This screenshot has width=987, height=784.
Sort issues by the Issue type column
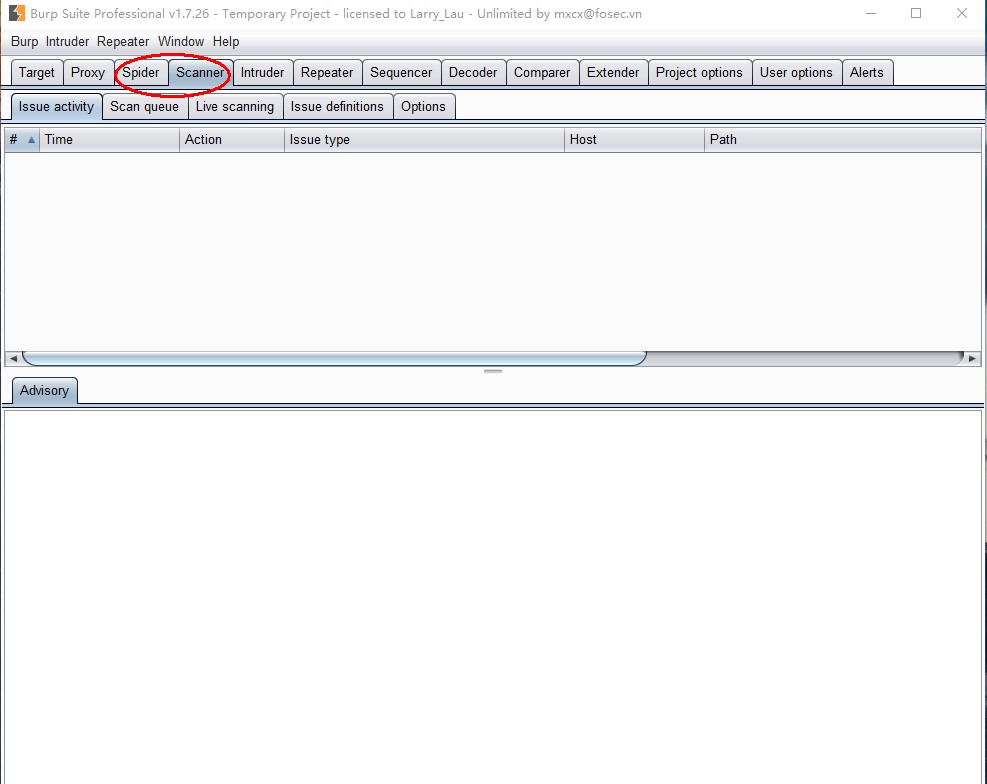click(x=424, y=140)
